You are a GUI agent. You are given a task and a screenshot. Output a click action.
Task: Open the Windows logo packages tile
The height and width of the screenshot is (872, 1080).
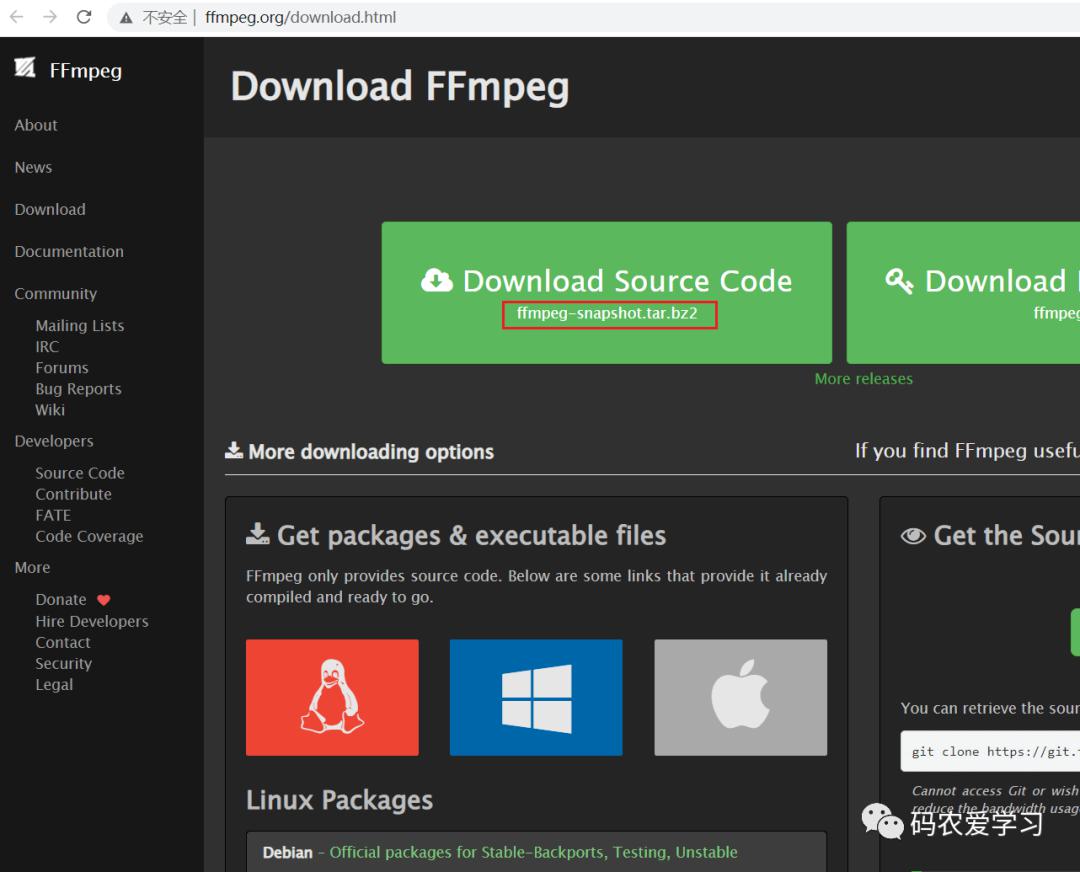click(x=536, y=697)
